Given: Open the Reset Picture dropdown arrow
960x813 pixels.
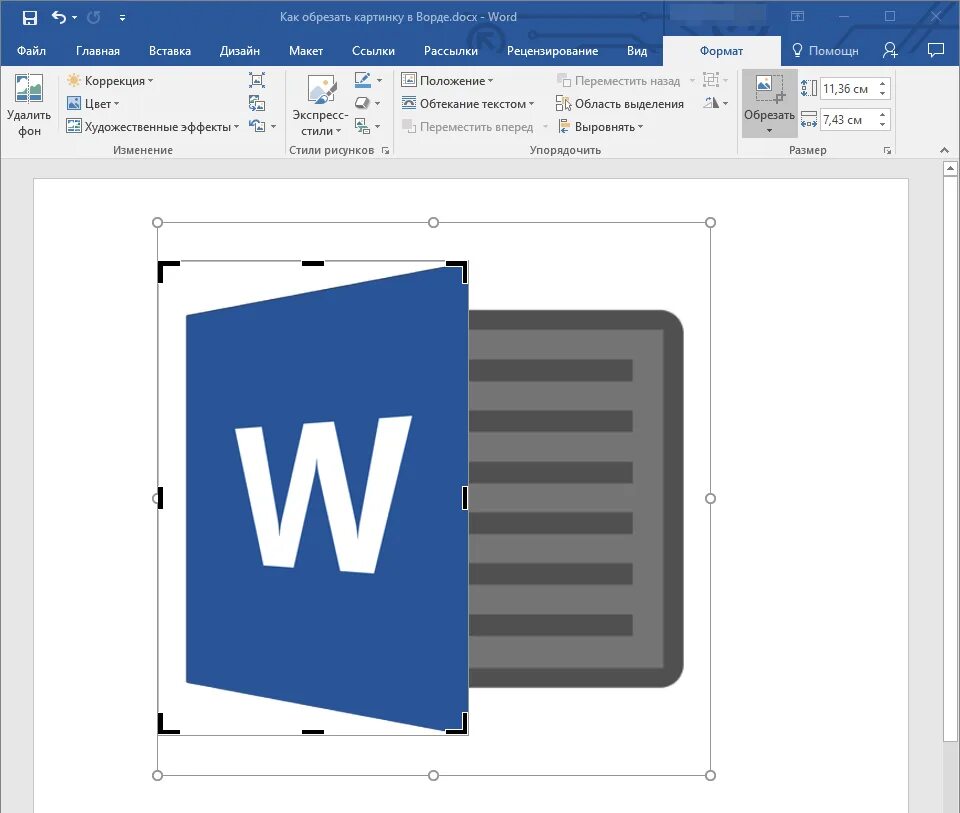Looking at the screenshot, I should click(x=274, y=127).
